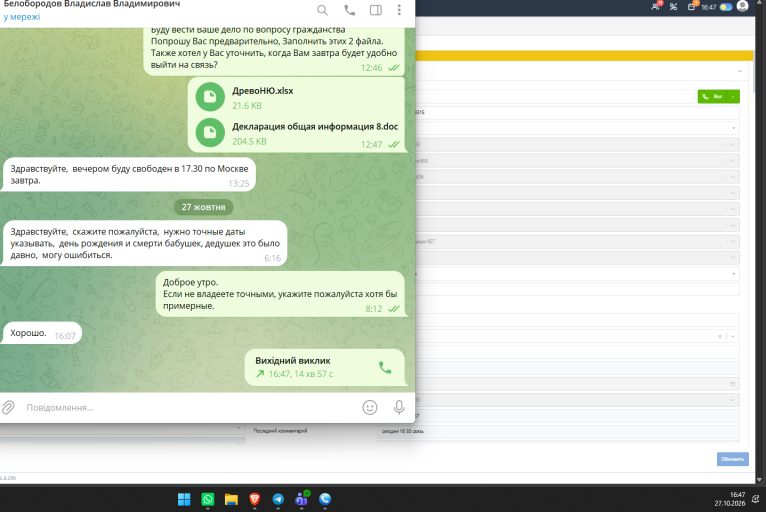This screenshot has width=766, height=512.
Task: Click the 'у мережі' online status text
Action: (x=21, y=17)
